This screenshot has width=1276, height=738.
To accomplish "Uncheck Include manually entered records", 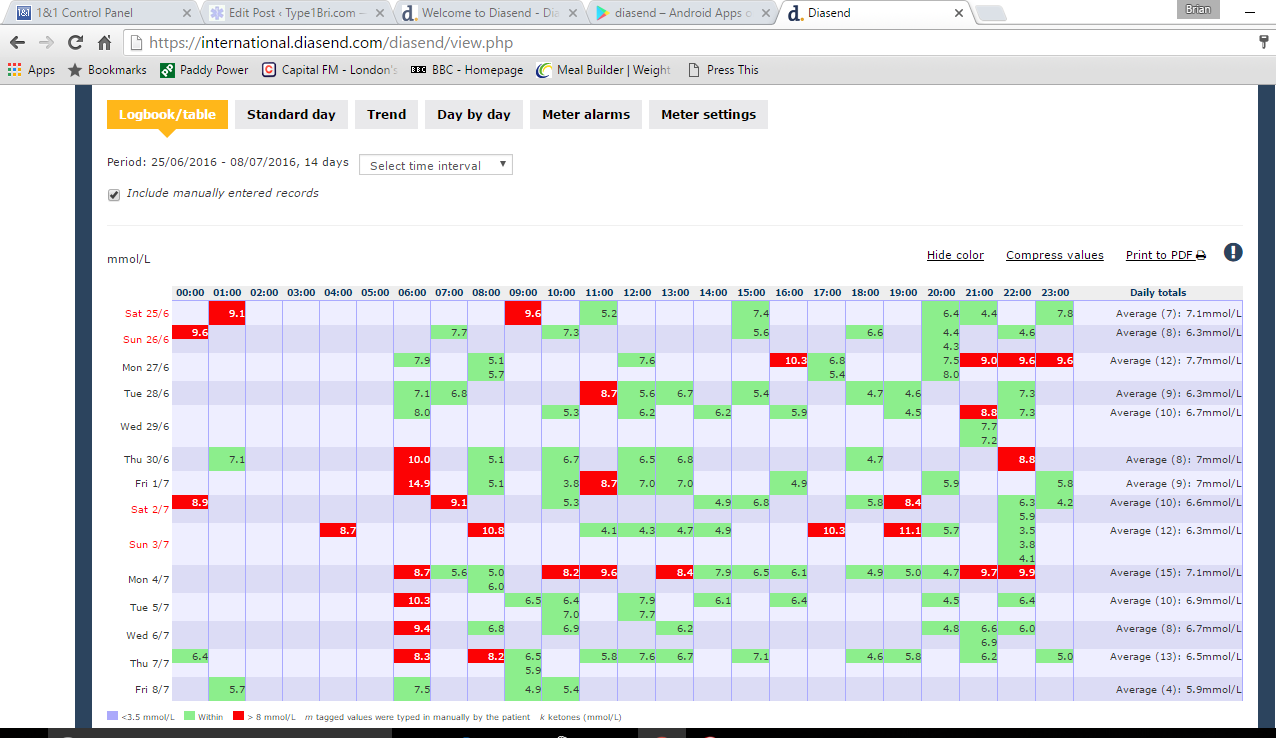I will 114,194.
